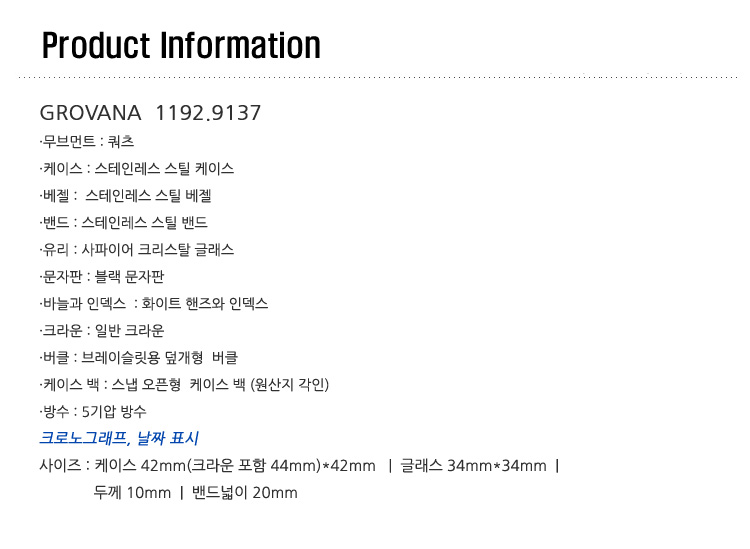Click the 케이스 백 스냅 오픈형 line

tap(184, 384)
